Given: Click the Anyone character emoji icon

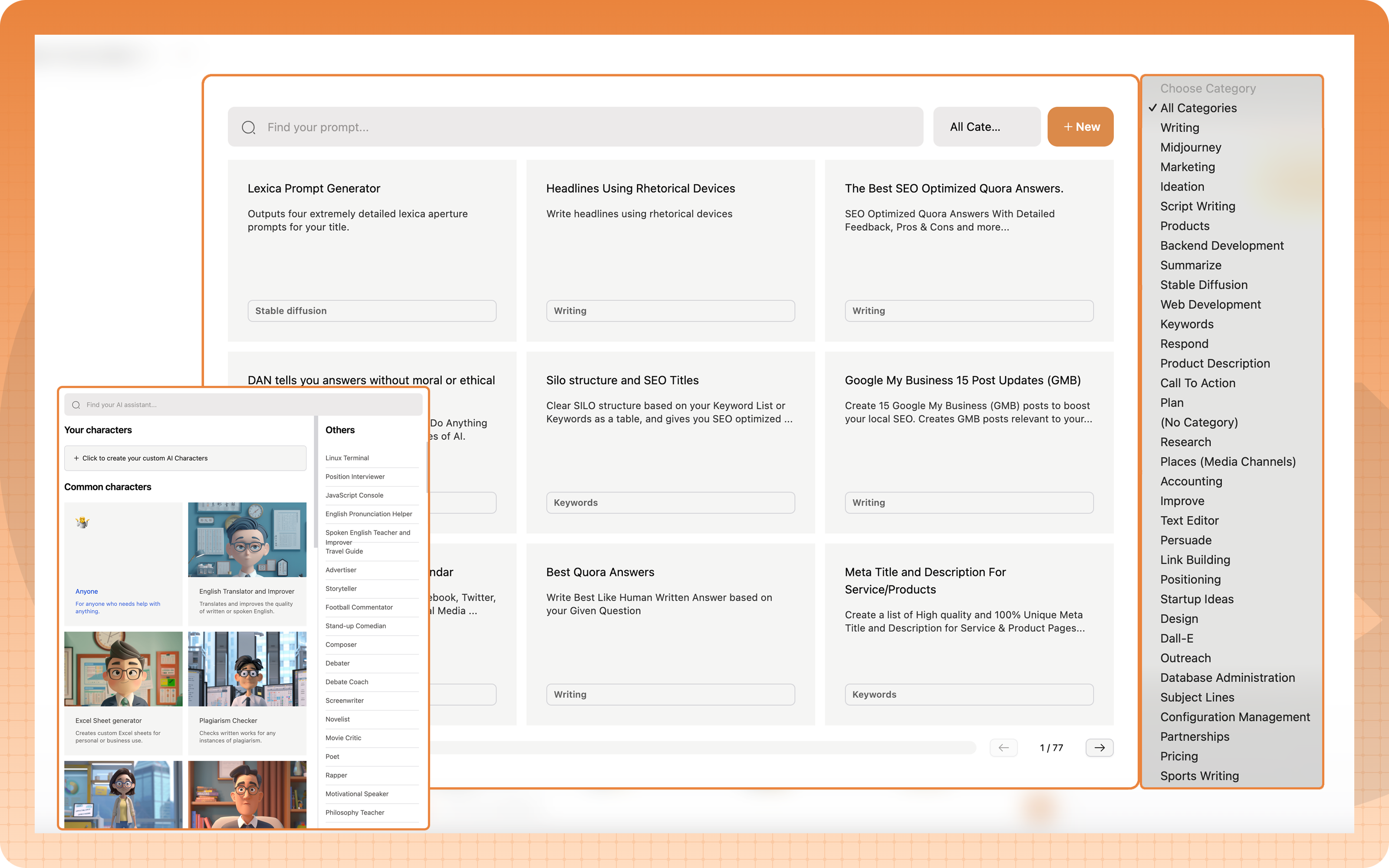Looking at the screenshot, I should point(82,523).
